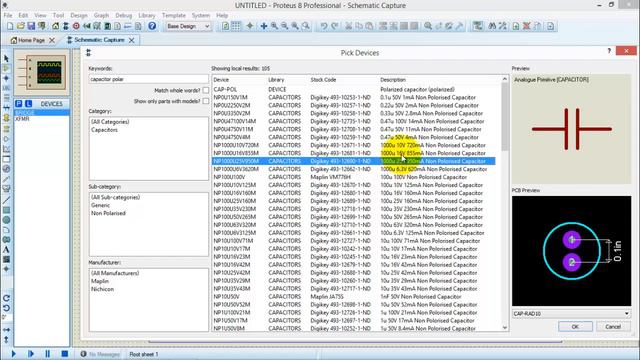
Task: Select the arrow Selection Mode tool
Action: (6, 59)
